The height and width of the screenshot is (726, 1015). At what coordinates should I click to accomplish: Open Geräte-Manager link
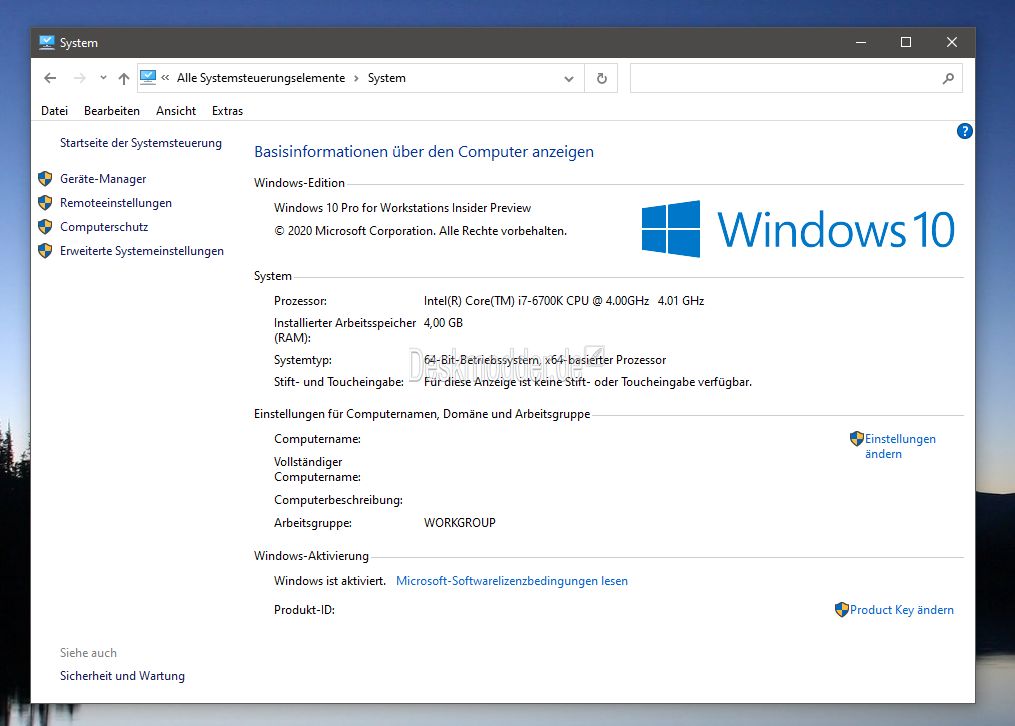103,179
